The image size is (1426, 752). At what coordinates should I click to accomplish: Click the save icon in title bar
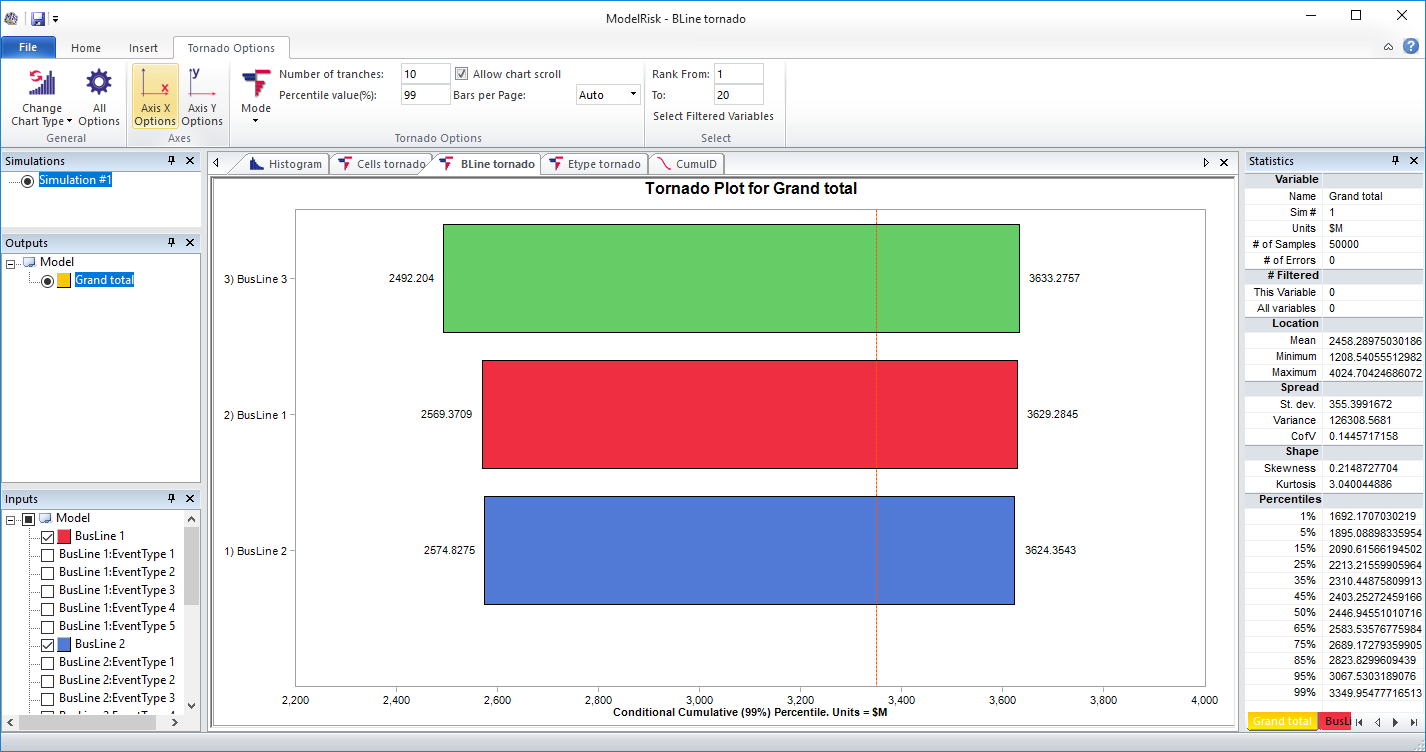coord(38,18)
